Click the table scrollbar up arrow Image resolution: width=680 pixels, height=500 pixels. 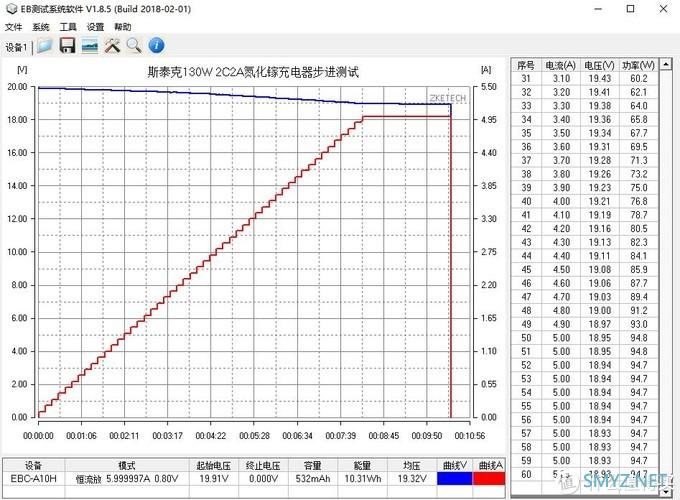click(x=666, y=65)
